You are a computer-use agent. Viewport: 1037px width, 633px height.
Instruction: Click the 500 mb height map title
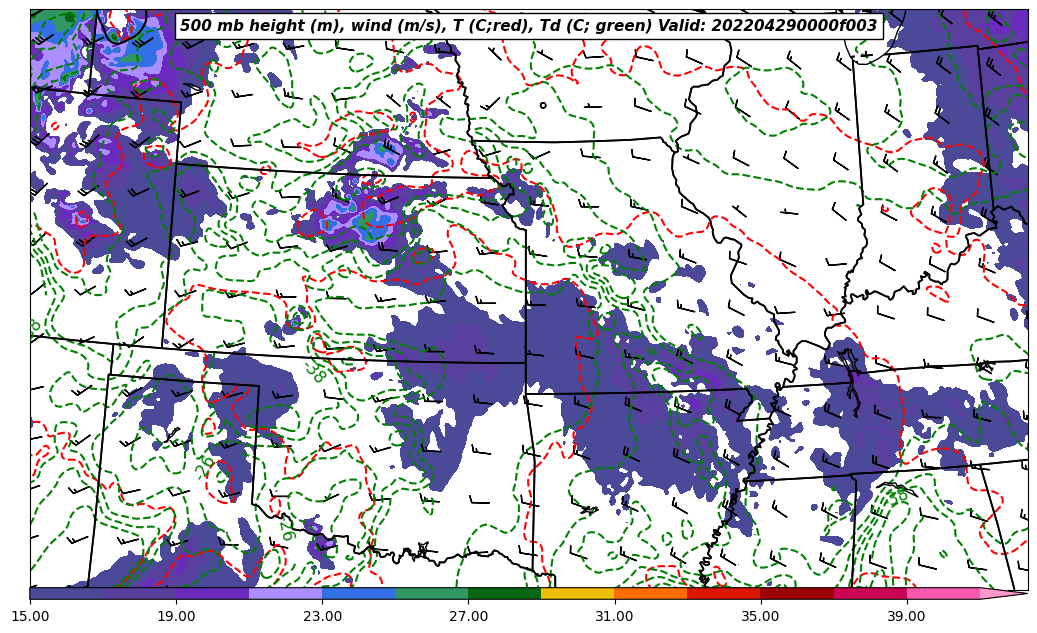coord(528,26)
